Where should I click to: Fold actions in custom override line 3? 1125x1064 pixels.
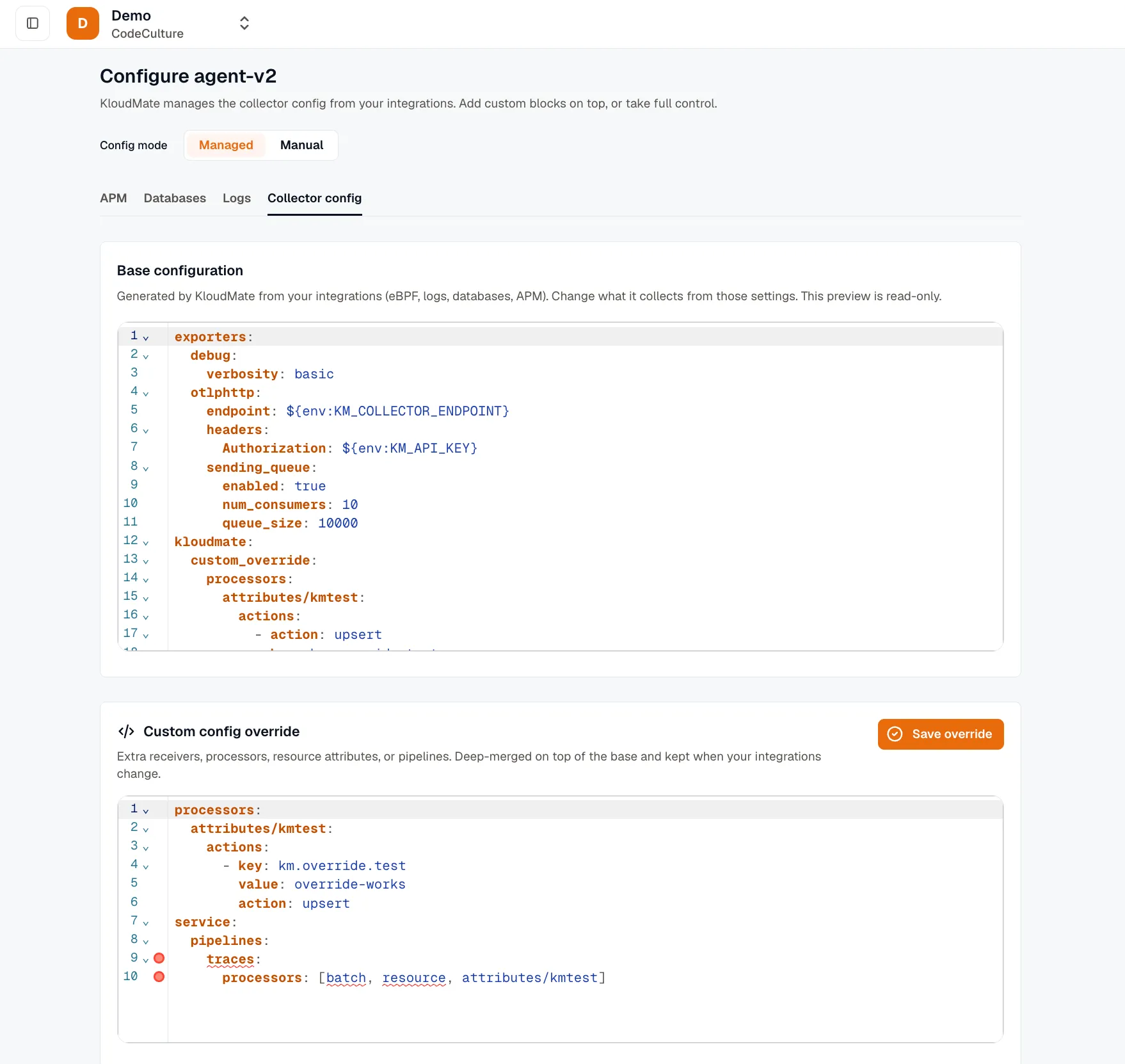[146, 848]
